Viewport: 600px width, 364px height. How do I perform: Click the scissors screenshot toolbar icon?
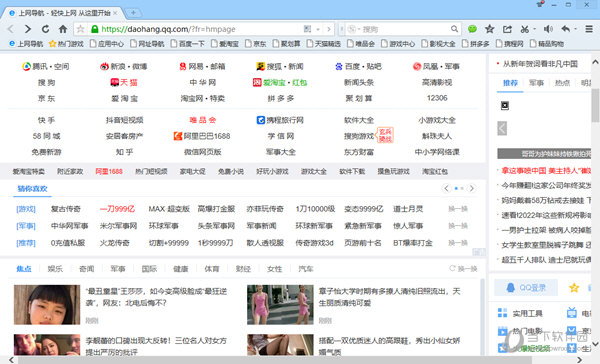525,29
